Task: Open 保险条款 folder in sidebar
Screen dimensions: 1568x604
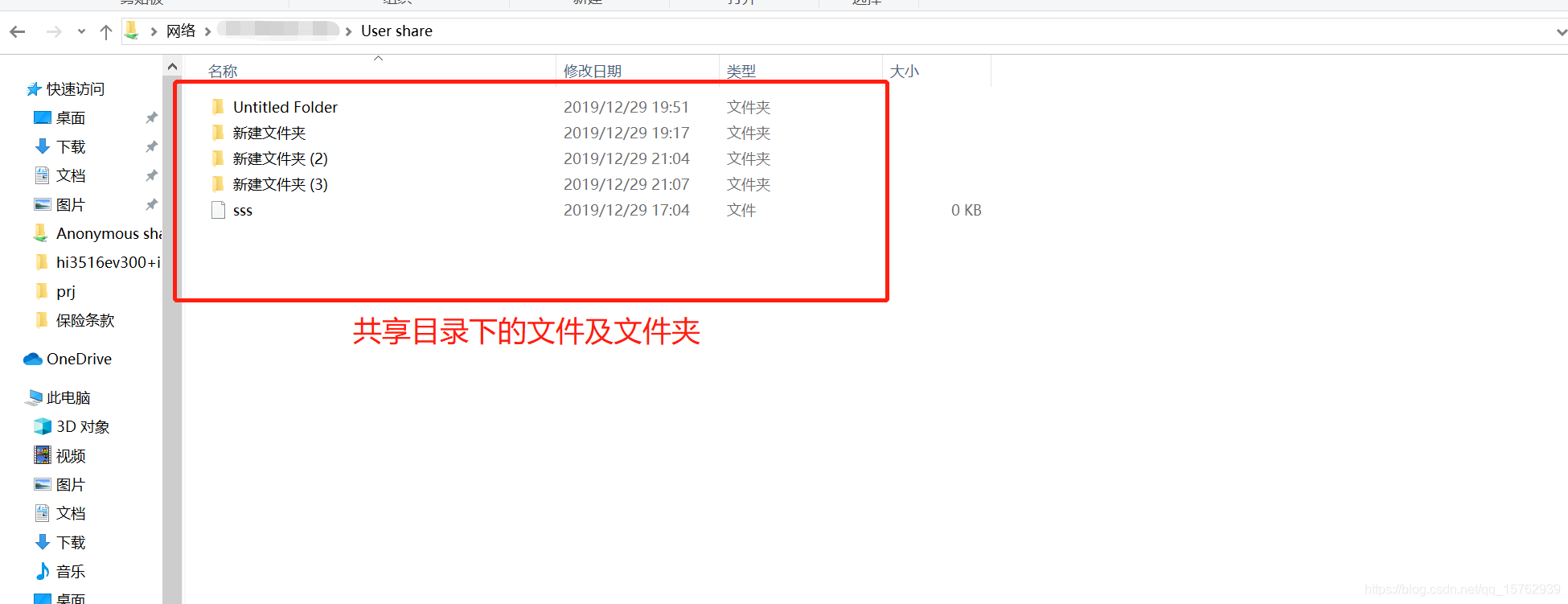Action: (85, 320)
